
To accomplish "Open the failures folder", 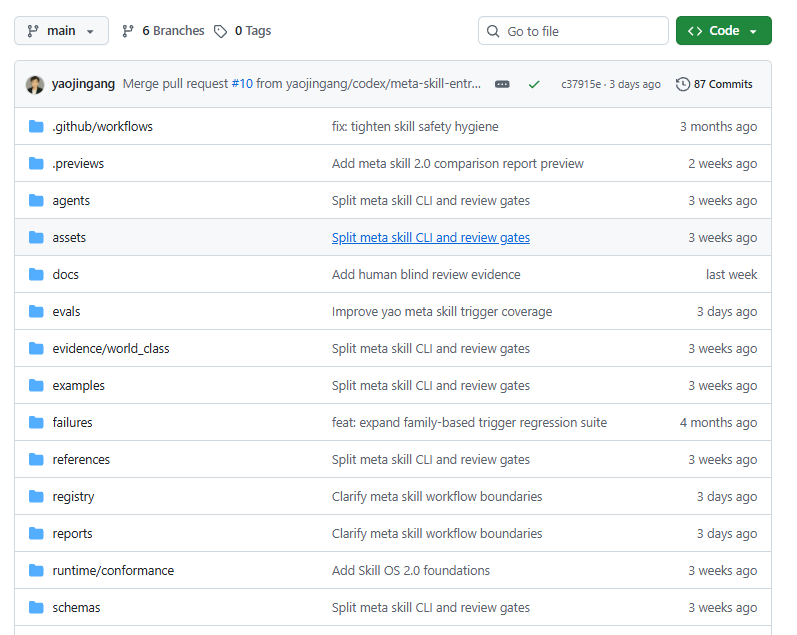I will tap(73, 422).
